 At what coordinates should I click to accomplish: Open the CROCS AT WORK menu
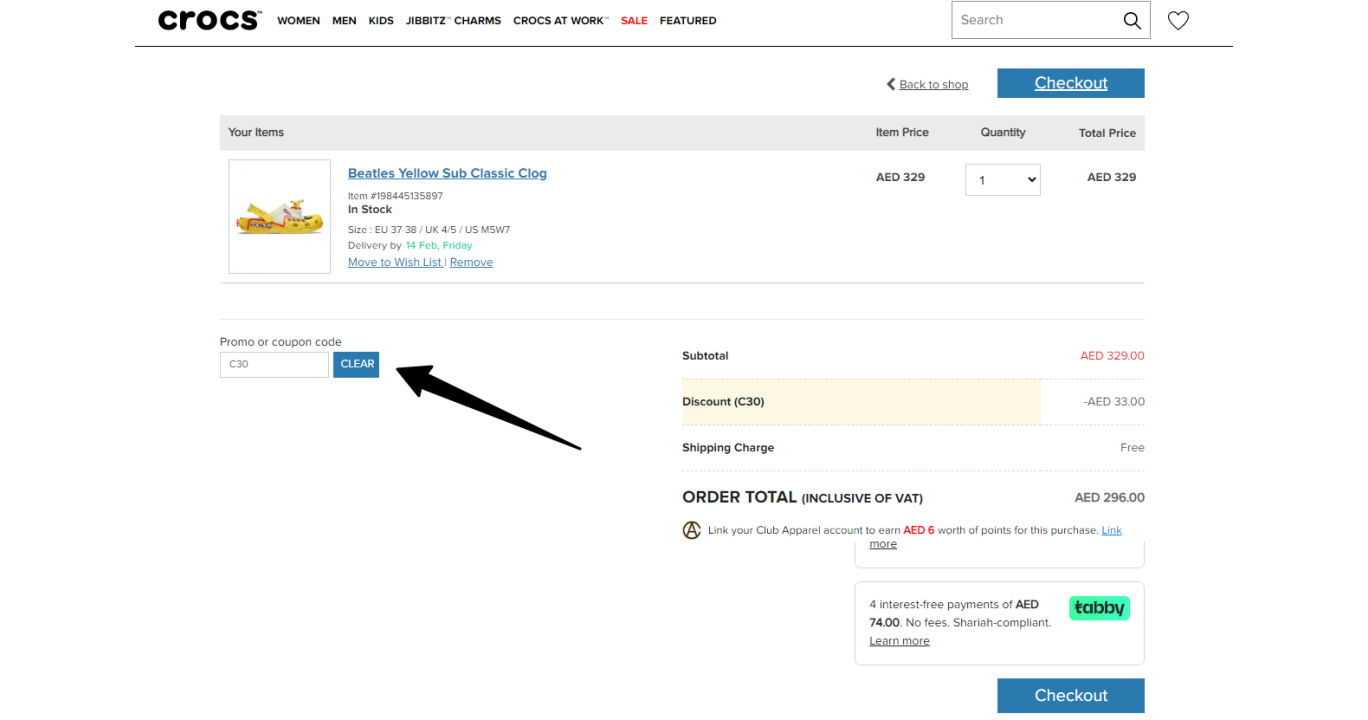561,21
